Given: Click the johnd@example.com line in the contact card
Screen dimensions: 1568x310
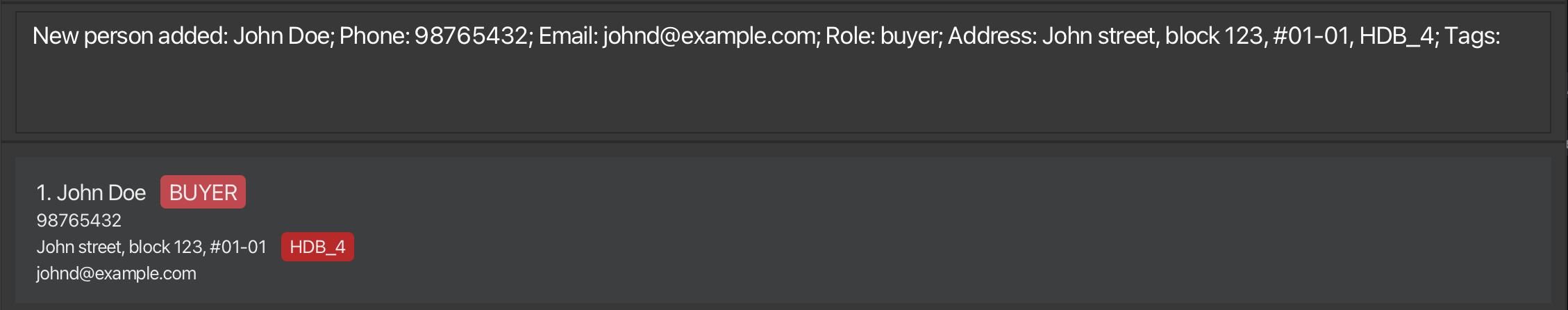Looking at the screenshot, I should (x=117, y=273).
